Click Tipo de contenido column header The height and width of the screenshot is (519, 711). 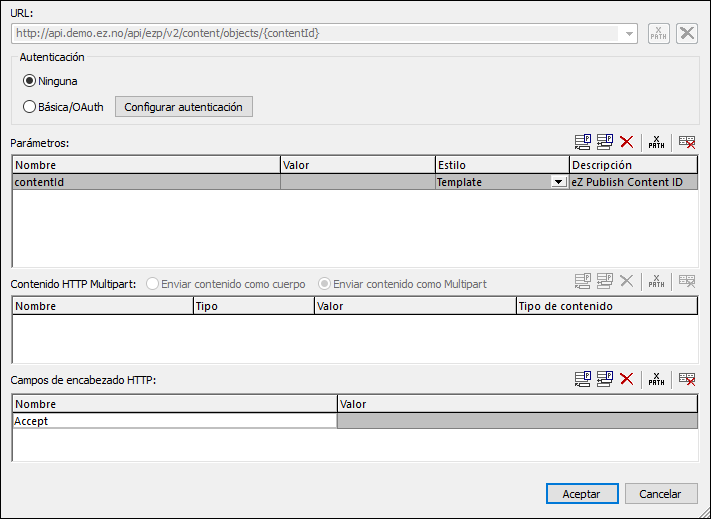pos(607,306)
